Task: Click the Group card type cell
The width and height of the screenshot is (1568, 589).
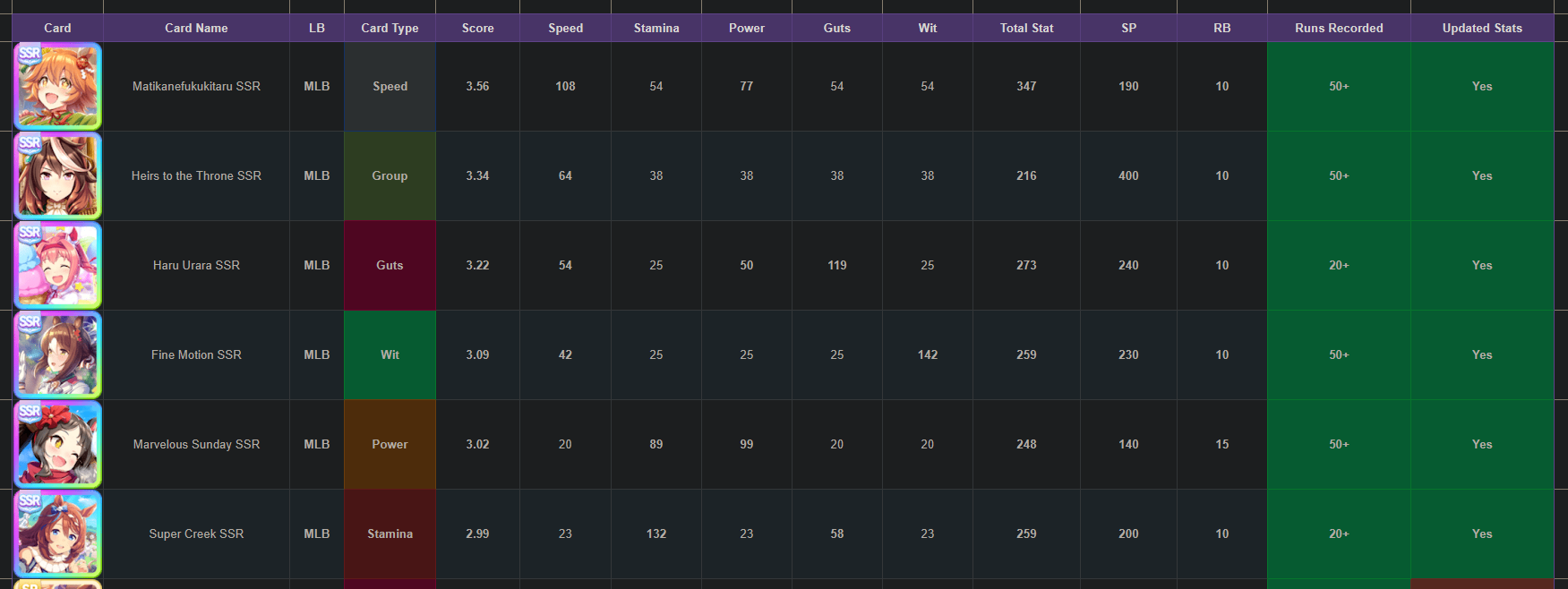Action: [x=390, y=176]
